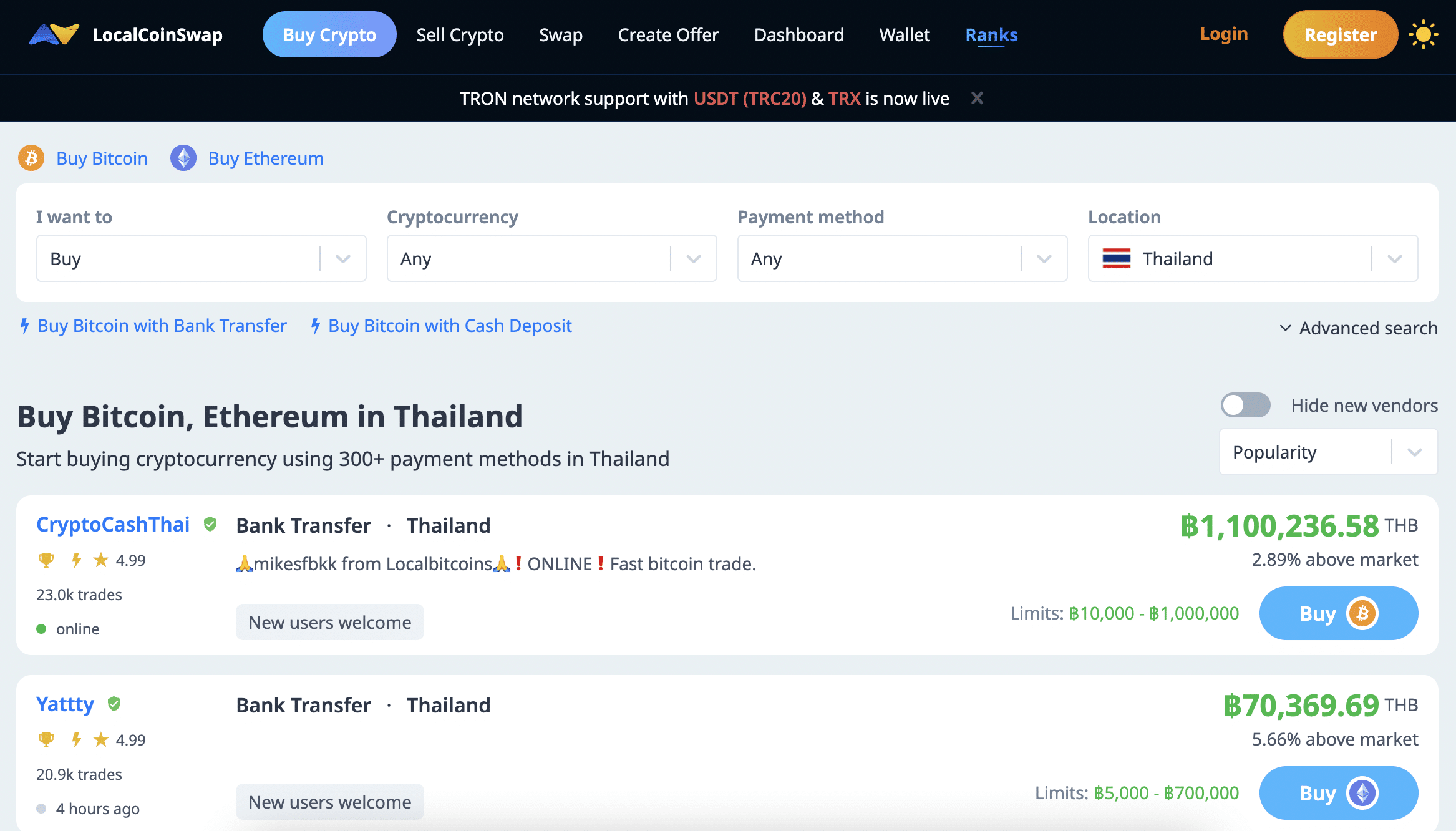The height and width of the screenshot is (831, 1456).
Task: Toggle light mode sun icon
Action: click(1423, 34)
